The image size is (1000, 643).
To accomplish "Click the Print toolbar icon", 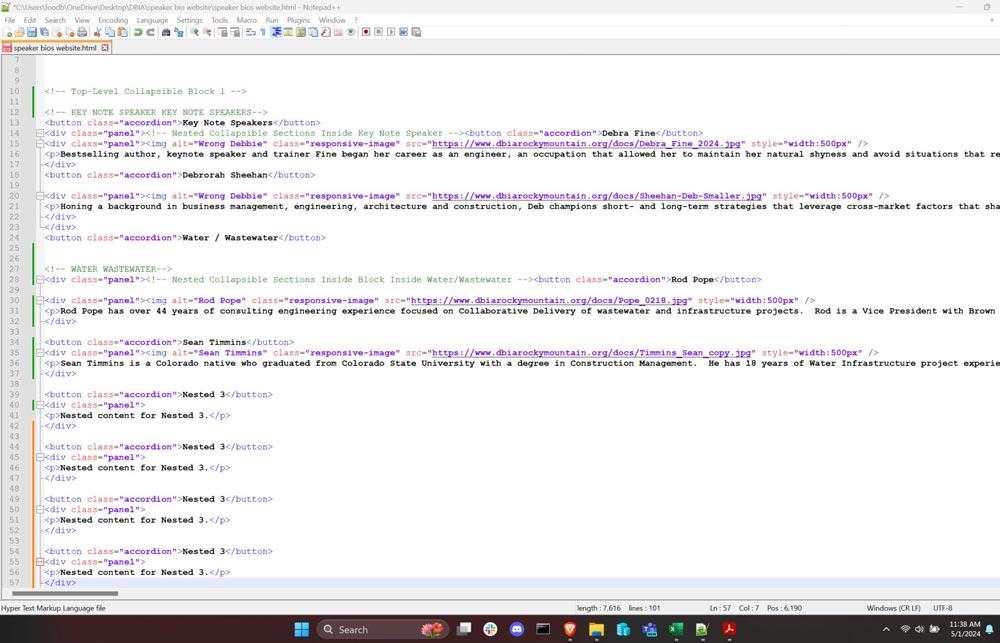I will pos(82,32).
